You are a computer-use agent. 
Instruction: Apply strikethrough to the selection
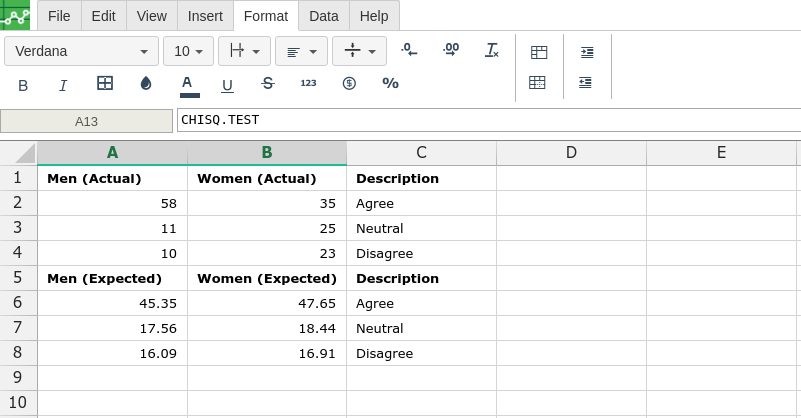pyautogui.click(x=267, y=84)
